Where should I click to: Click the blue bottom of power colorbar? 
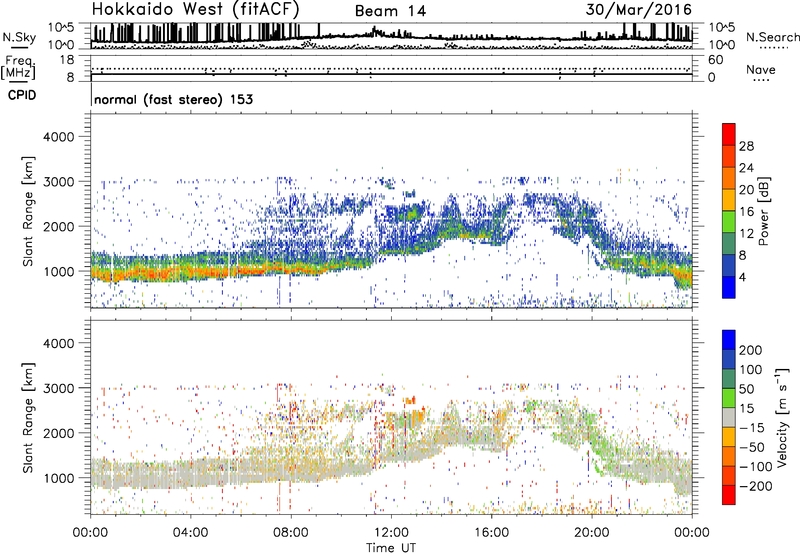(x=729, y=287)
